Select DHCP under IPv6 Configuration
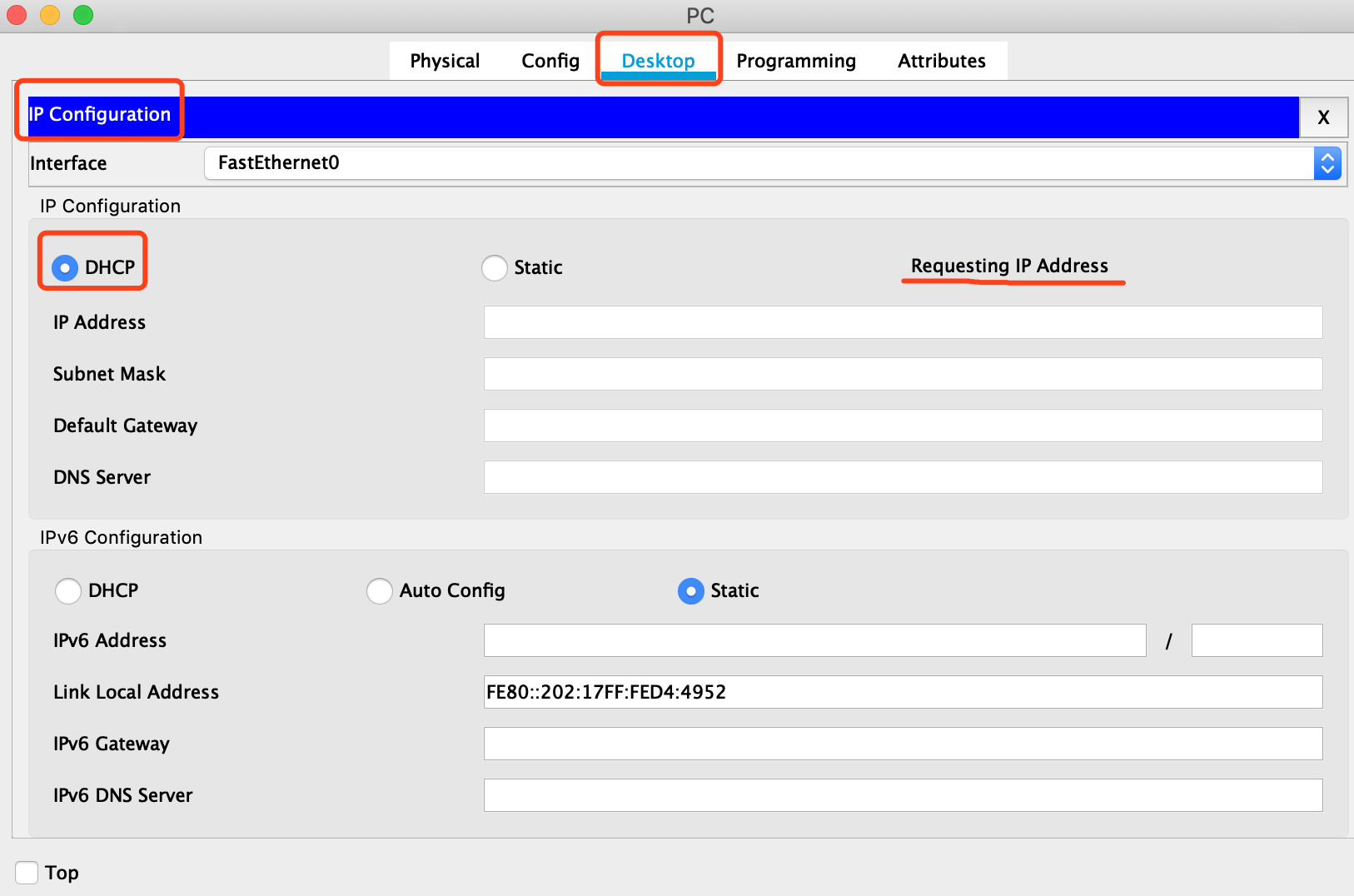Screen dimensions: 1354x896 tap(69, 591)
